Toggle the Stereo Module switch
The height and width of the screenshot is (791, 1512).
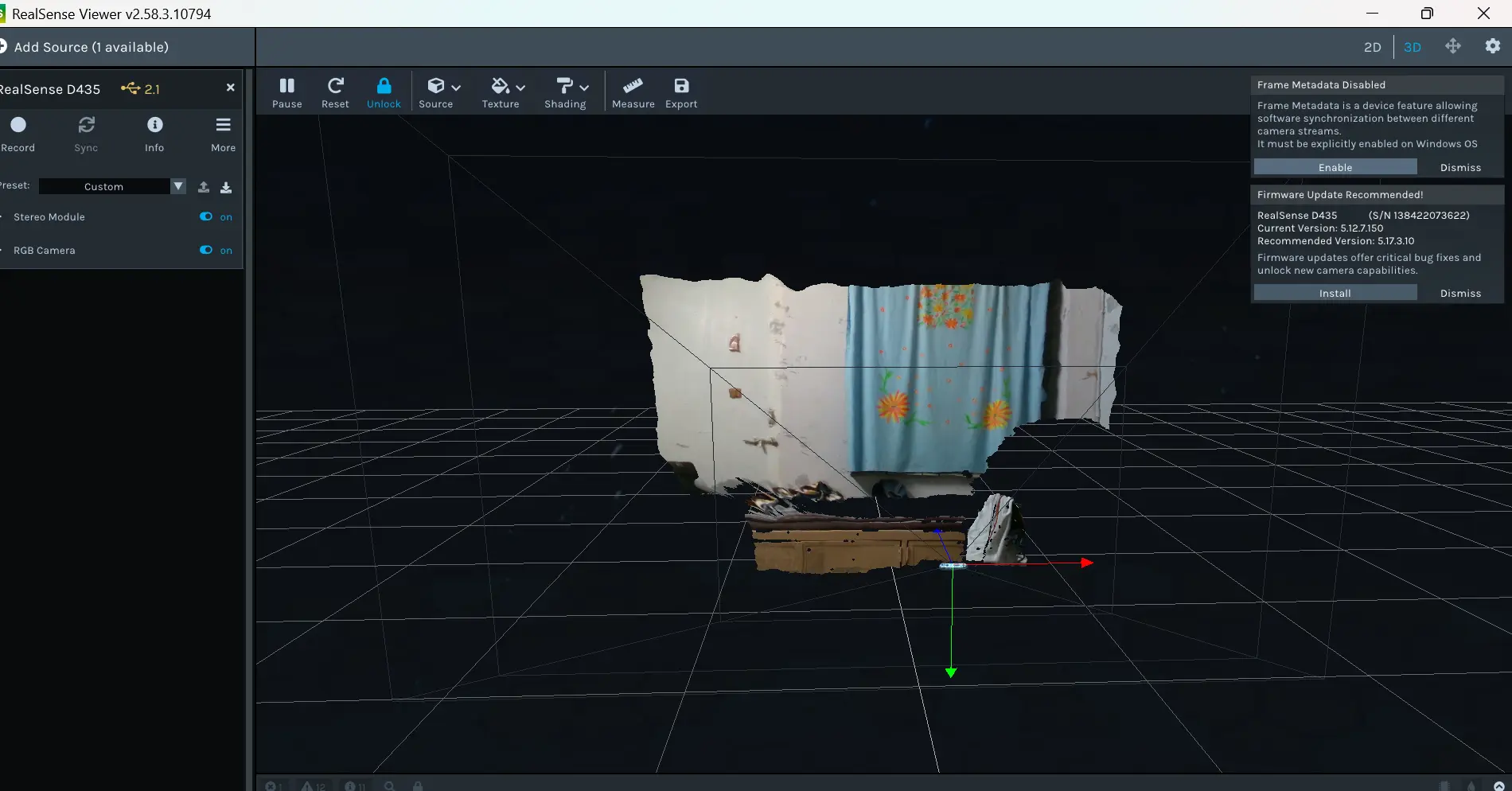206,216
